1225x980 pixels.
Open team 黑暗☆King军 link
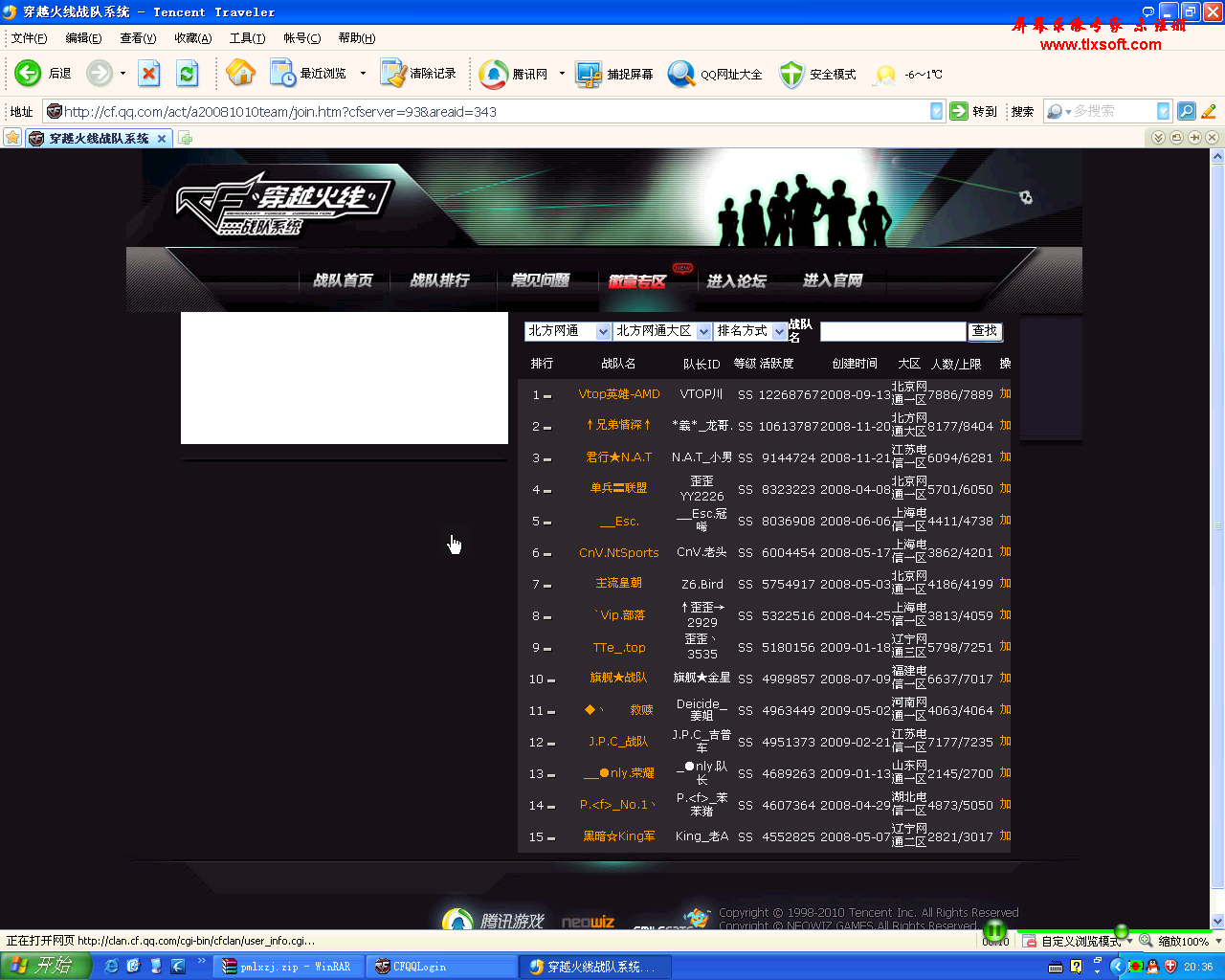[619, 836]
